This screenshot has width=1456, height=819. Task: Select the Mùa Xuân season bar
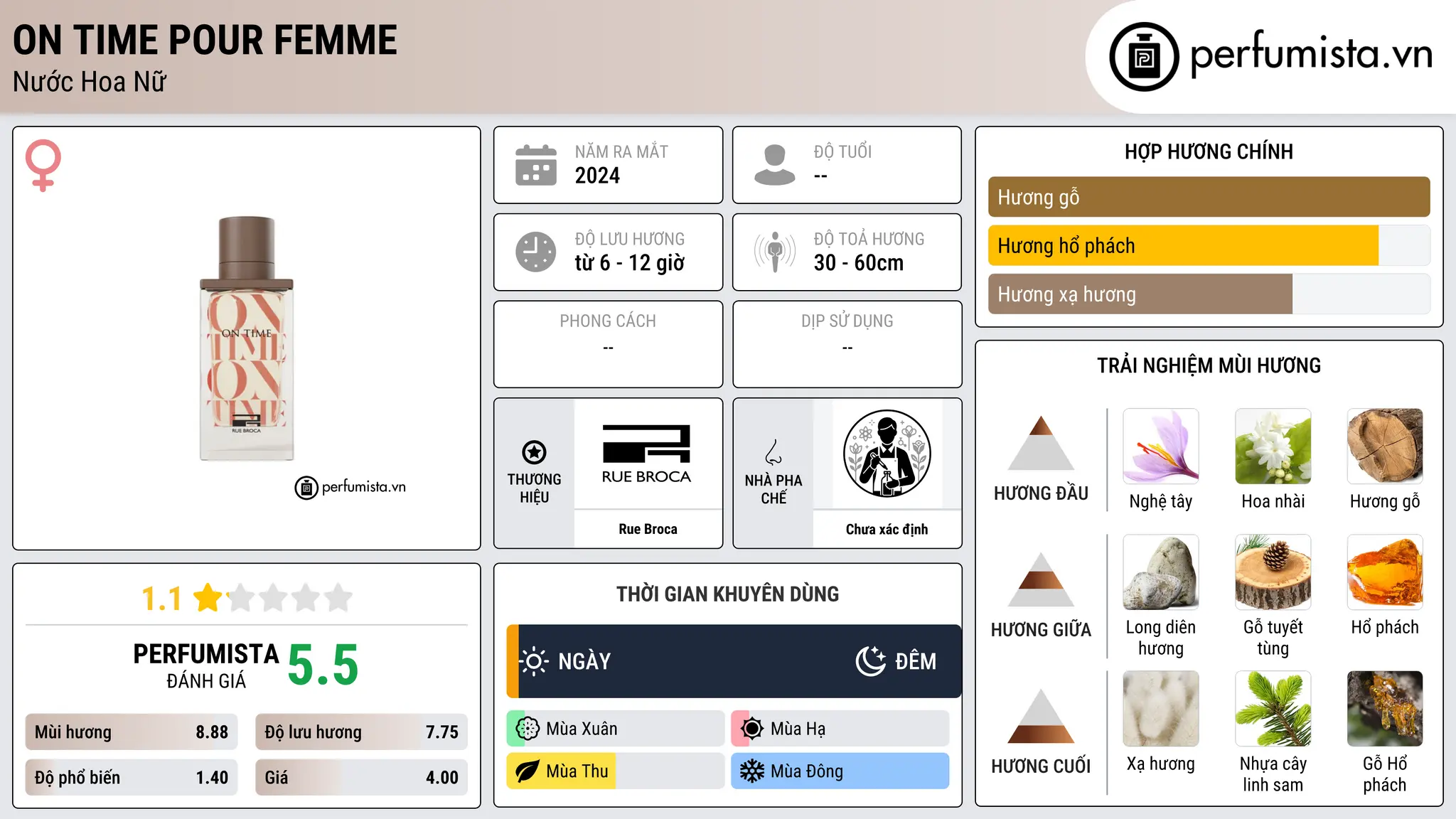coord(616,729)
